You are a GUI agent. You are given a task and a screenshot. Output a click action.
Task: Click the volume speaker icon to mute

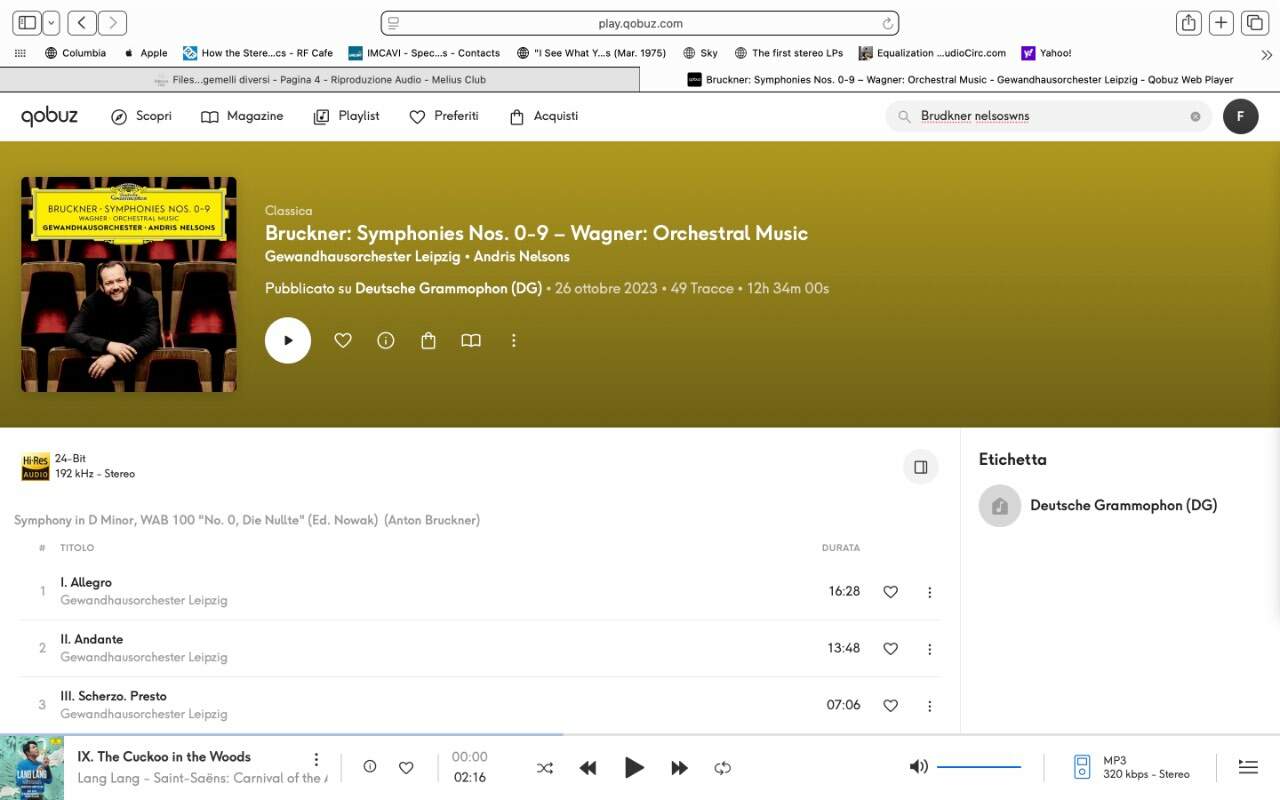(x=918, y=767)
